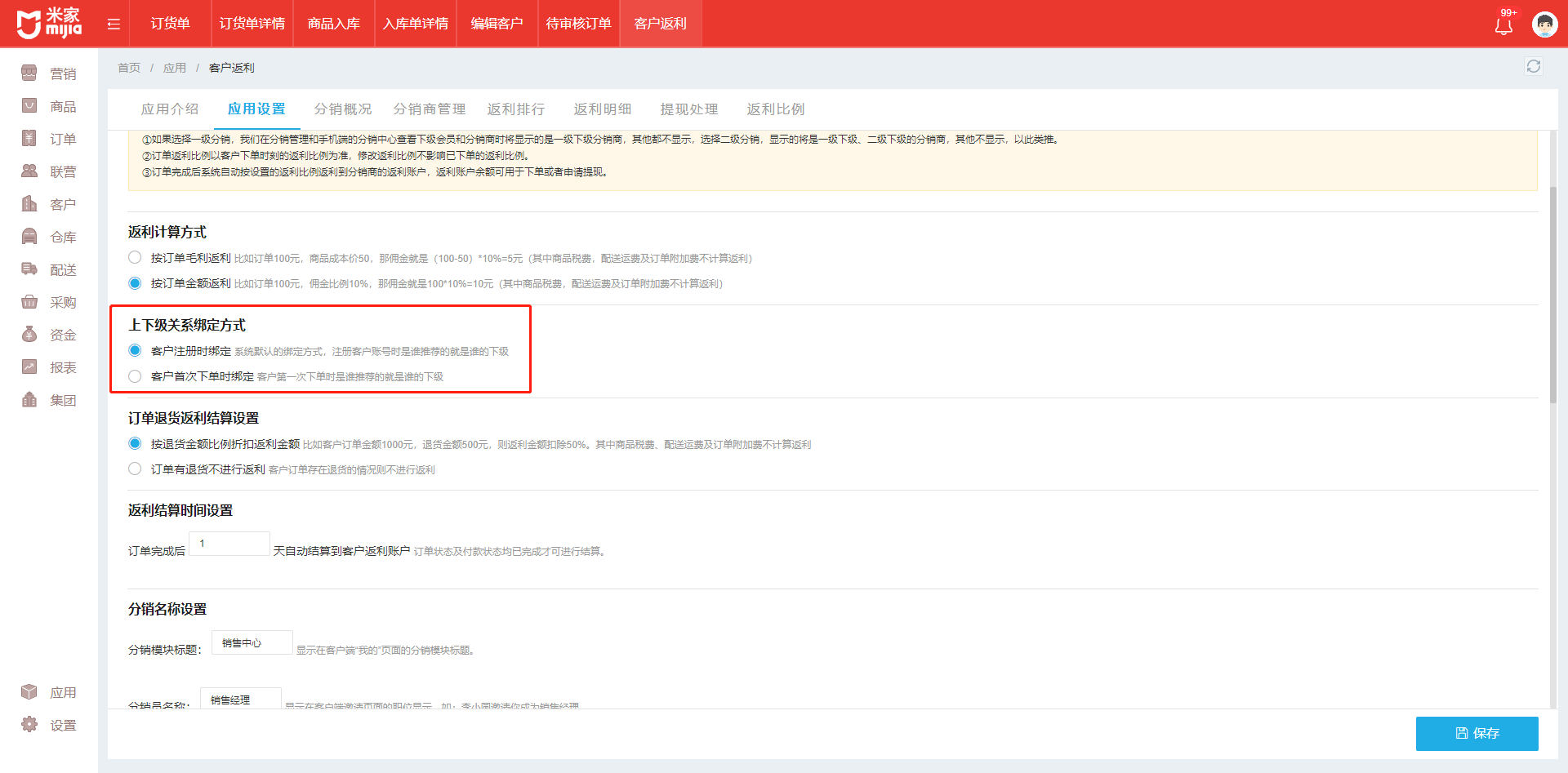1568x773 pixels.
Task: Click the page refresh icon
Action: coord(1533,67)
